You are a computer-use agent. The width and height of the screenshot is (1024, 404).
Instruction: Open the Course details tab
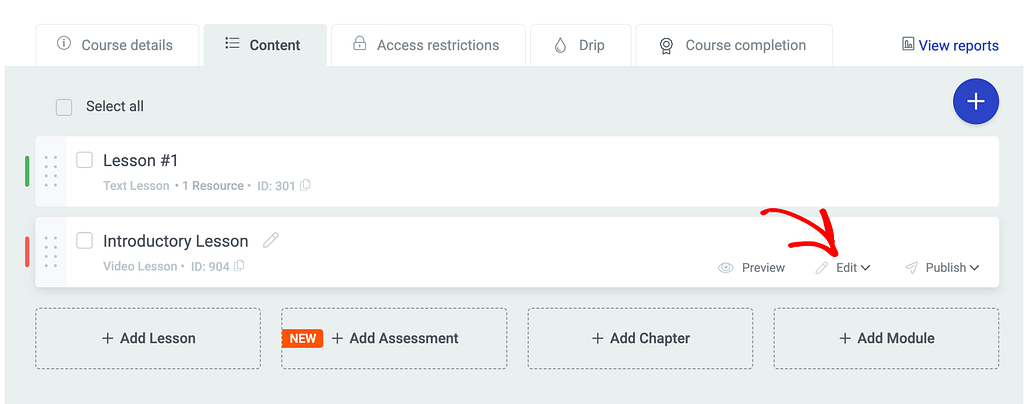[x=117, y=45]
